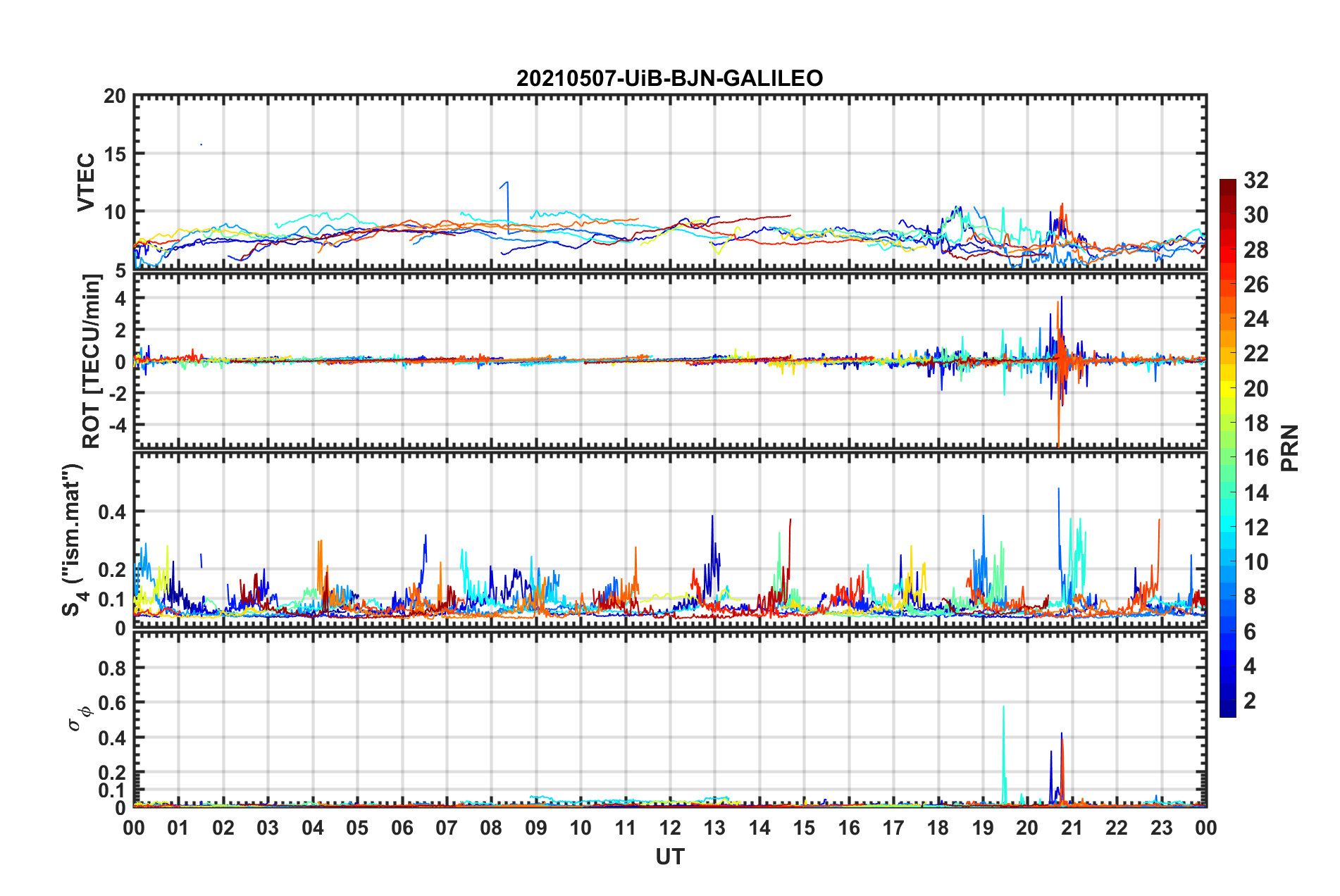Click the blue VTEC spike after 08 UT

(x=507, y=206)
